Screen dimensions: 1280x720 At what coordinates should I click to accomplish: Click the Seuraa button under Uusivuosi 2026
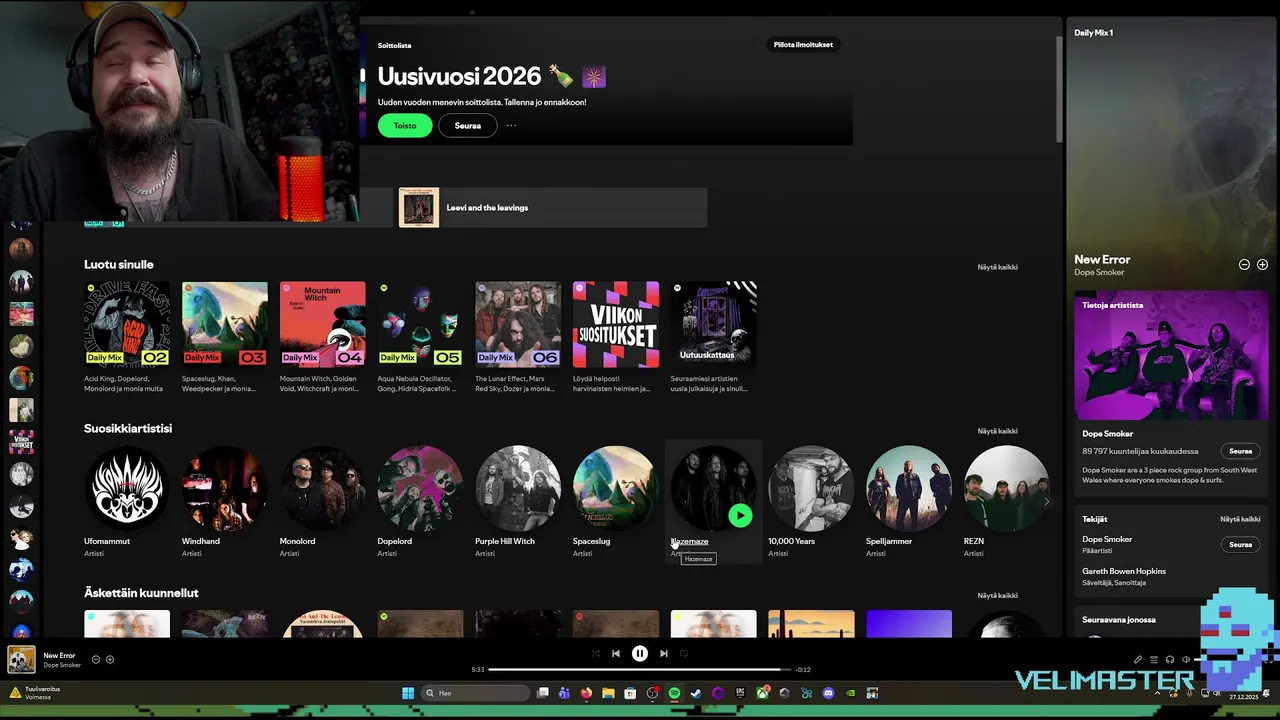pyautogui.click(x=468, y=125)
